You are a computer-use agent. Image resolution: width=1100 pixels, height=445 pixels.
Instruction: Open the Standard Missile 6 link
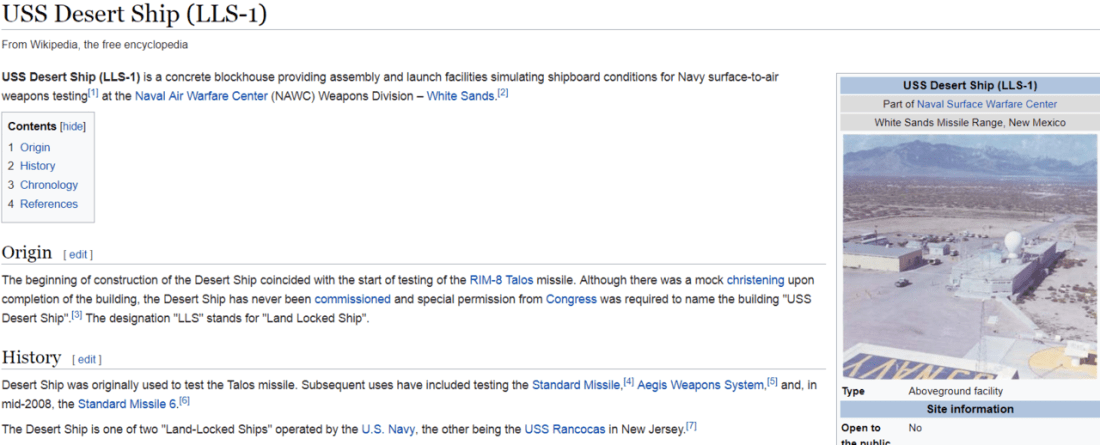pyautogui.click(x=127, y=404)
